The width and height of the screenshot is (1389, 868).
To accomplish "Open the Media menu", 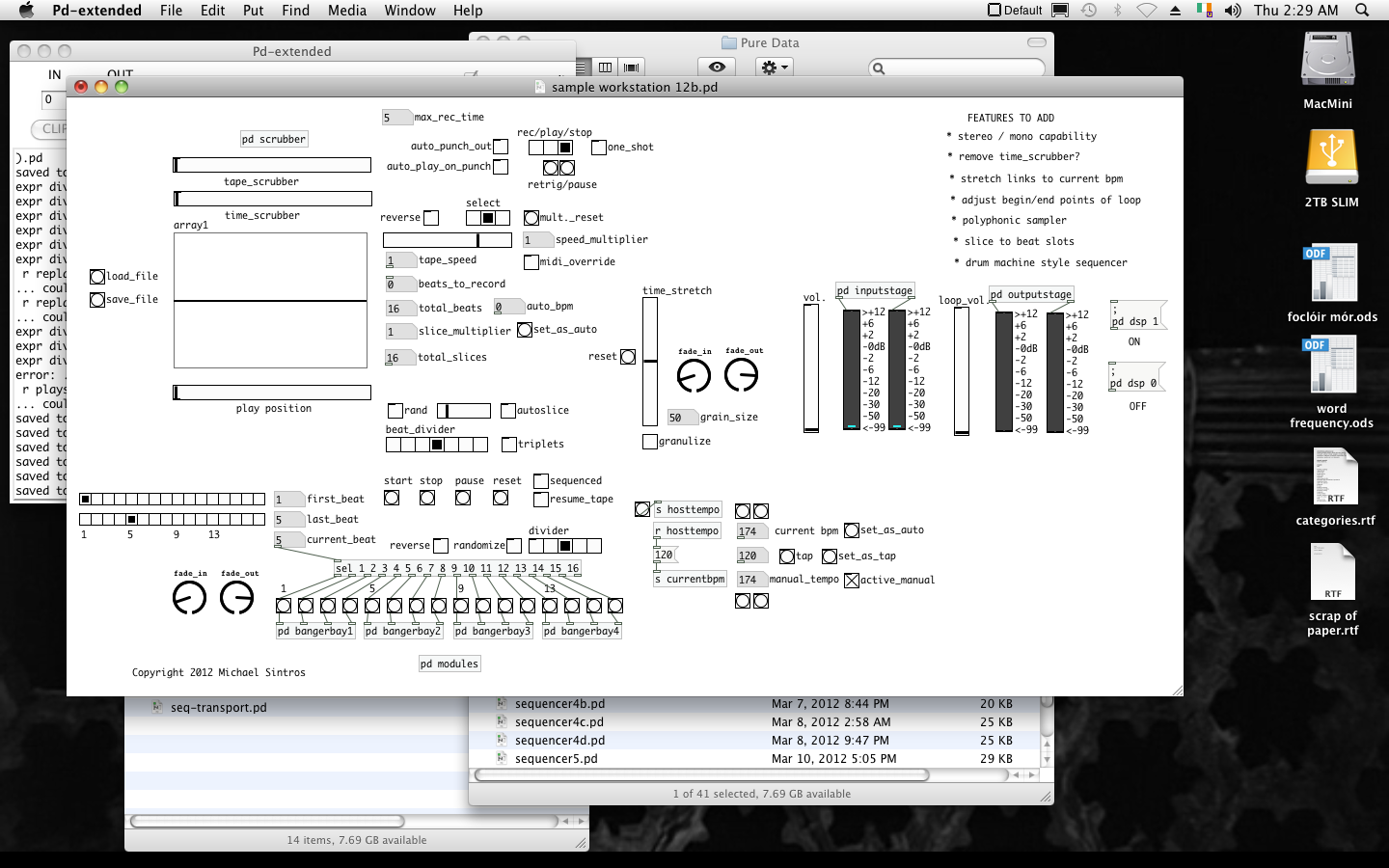I will pos(346,10).
